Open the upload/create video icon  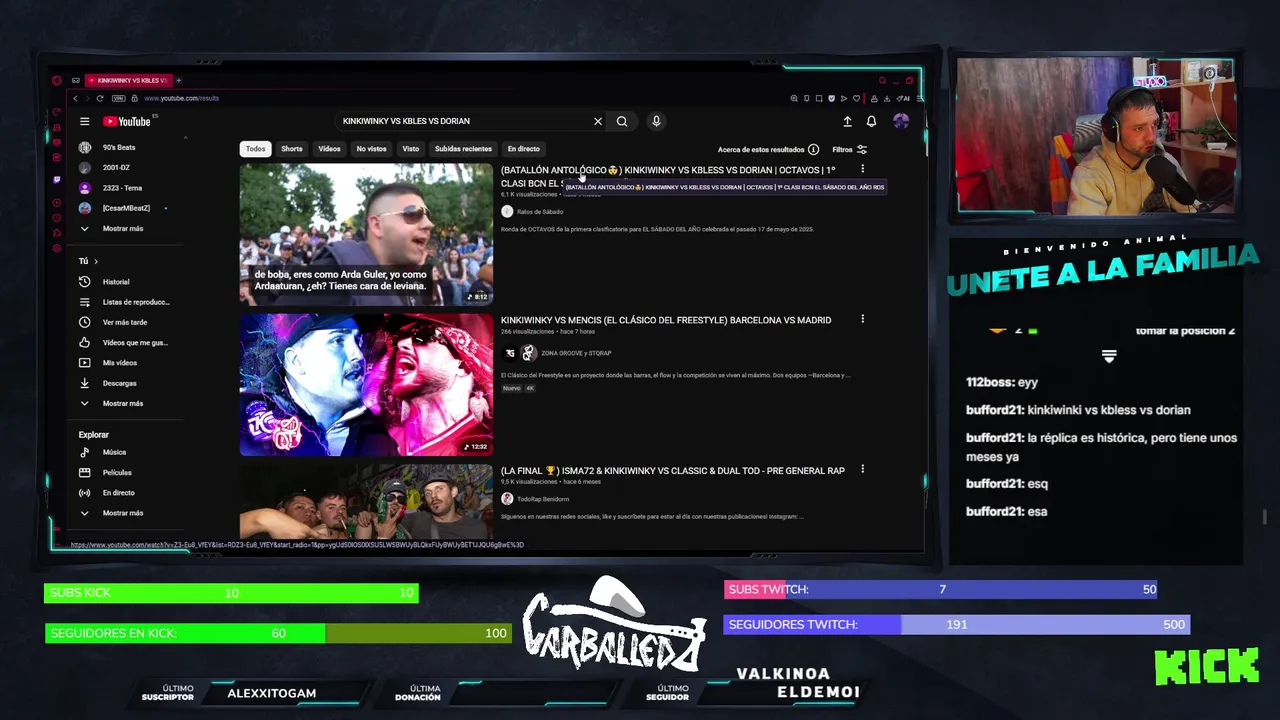[847, 121]
